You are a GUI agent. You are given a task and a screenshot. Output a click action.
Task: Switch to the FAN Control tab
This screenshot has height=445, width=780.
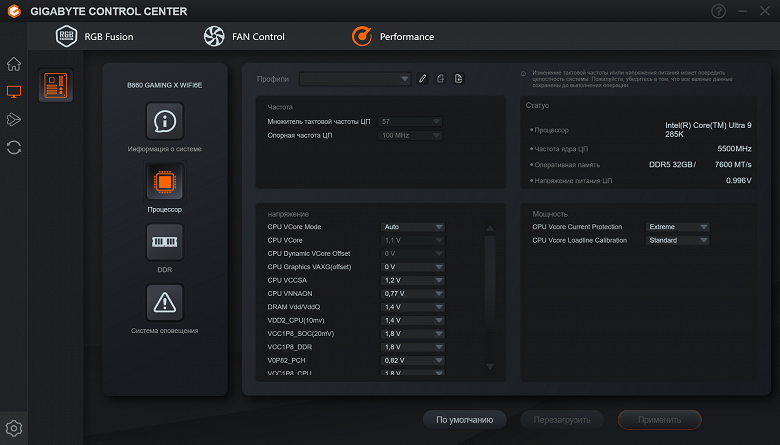pyautogui.click(x=244, y=37)
